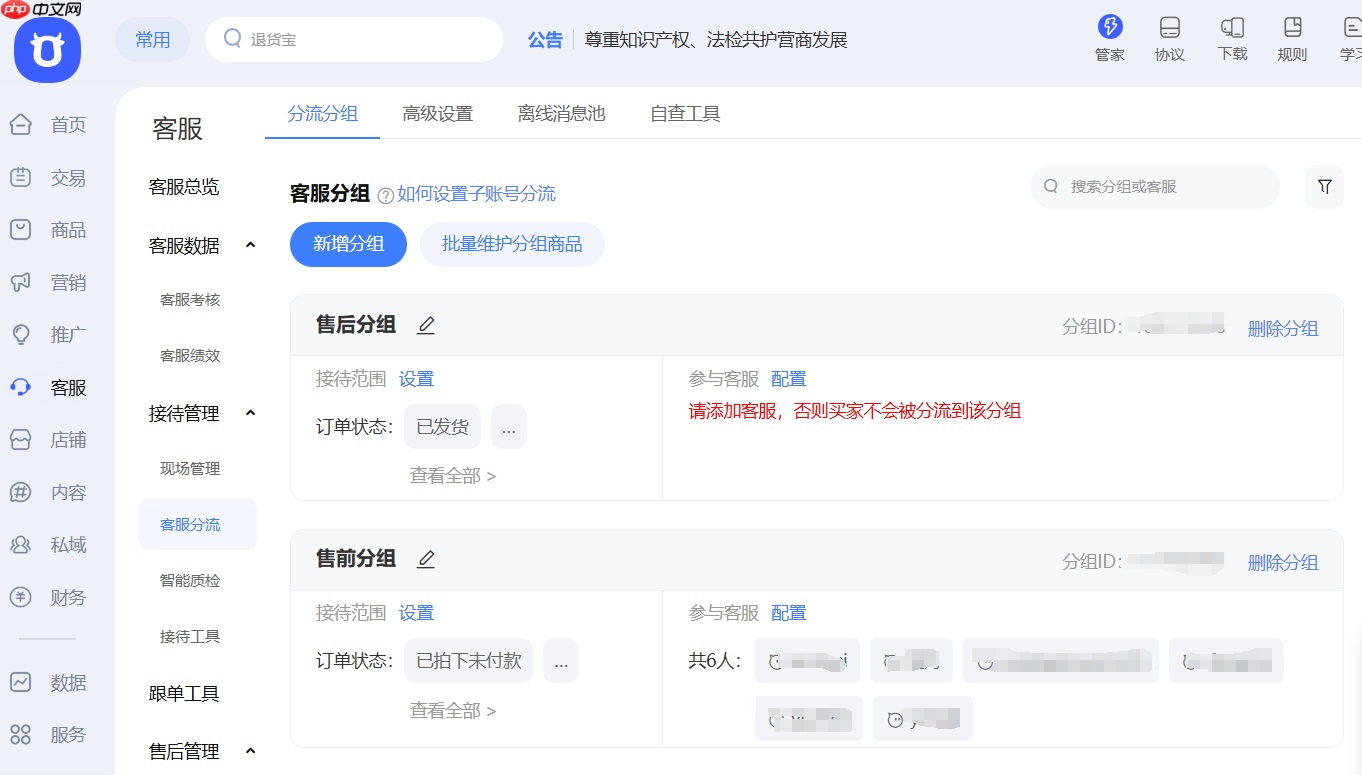Click 设置 for 售前分组 接待范围
The height and width of the screenshot is (775, 1362).
coord(417,613)
